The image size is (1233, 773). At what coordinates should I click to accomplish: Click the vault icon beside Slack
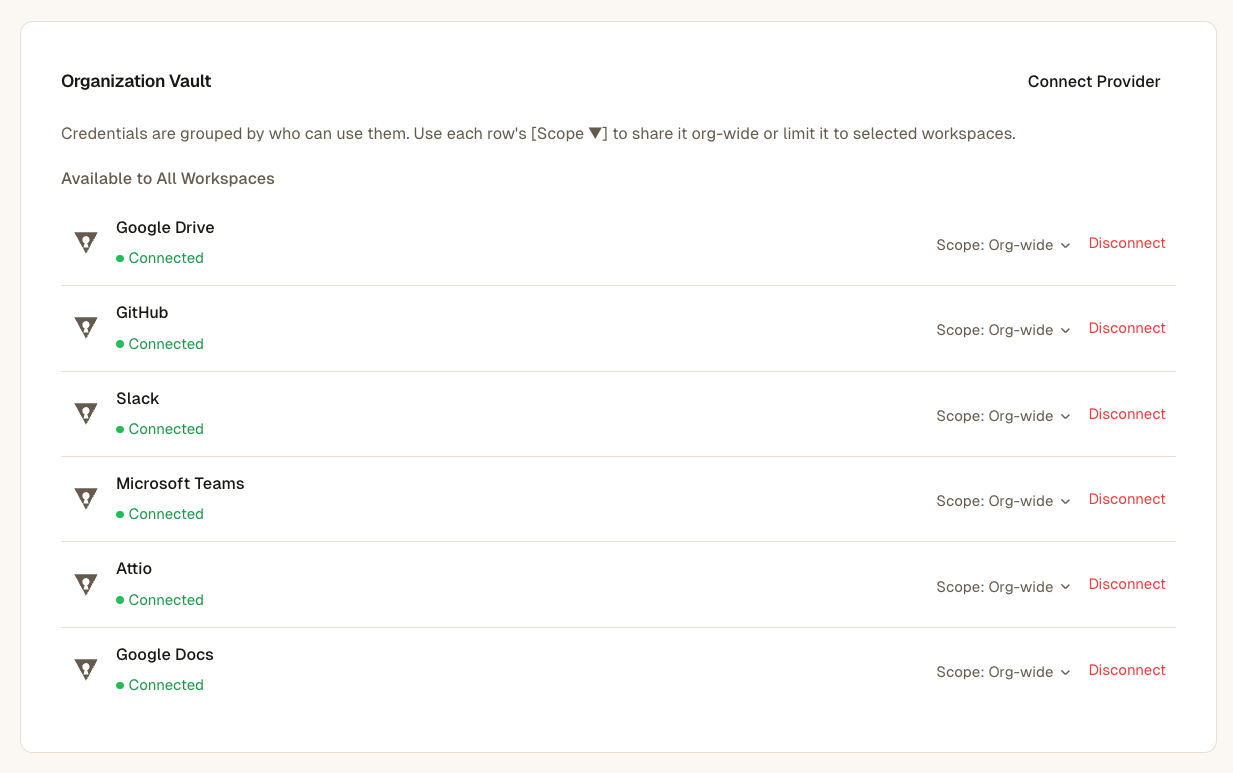tap(86, 413)
